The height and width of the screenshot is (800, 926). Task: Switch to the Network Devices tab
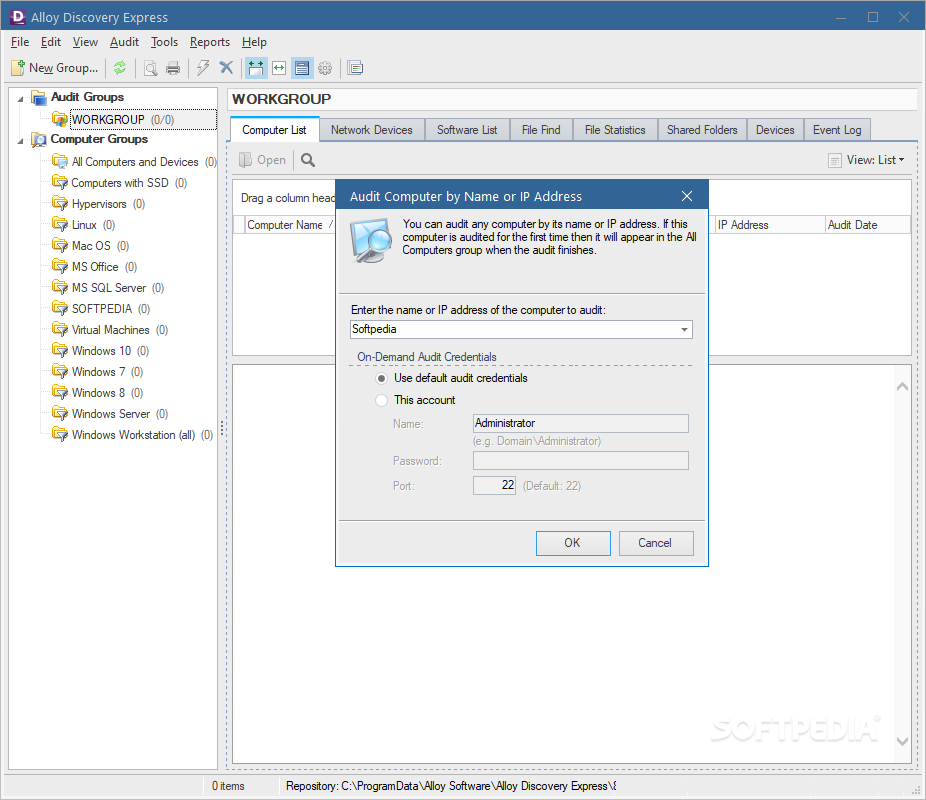[371, 130]
